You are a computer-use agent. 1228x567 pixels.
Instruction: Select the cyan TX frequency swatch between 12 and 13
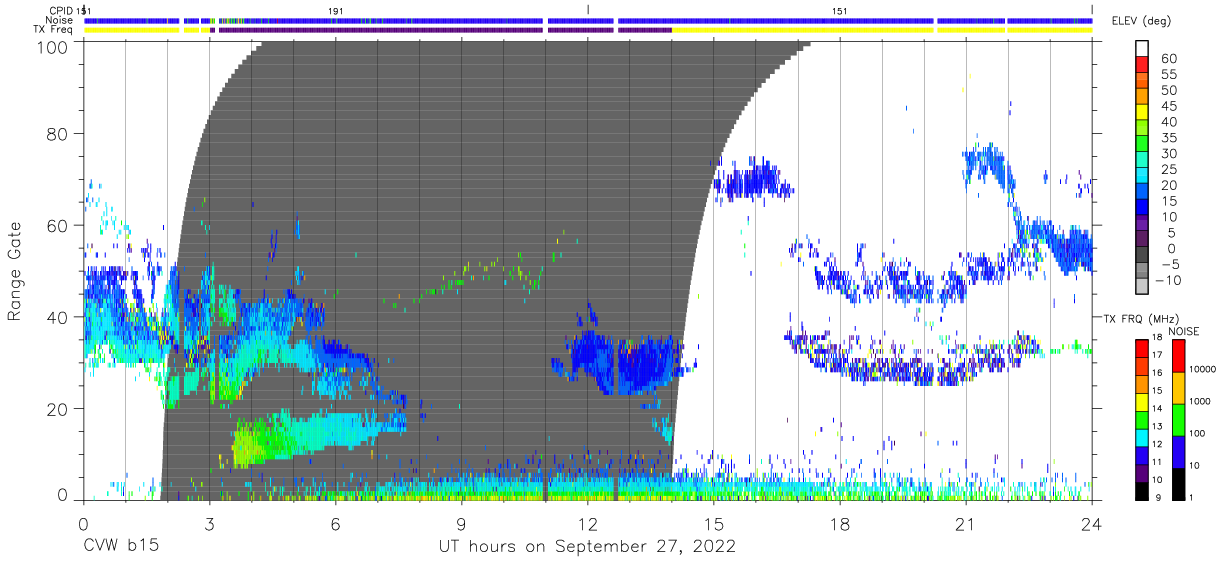pyautogui.click(x=1142, y=436)
